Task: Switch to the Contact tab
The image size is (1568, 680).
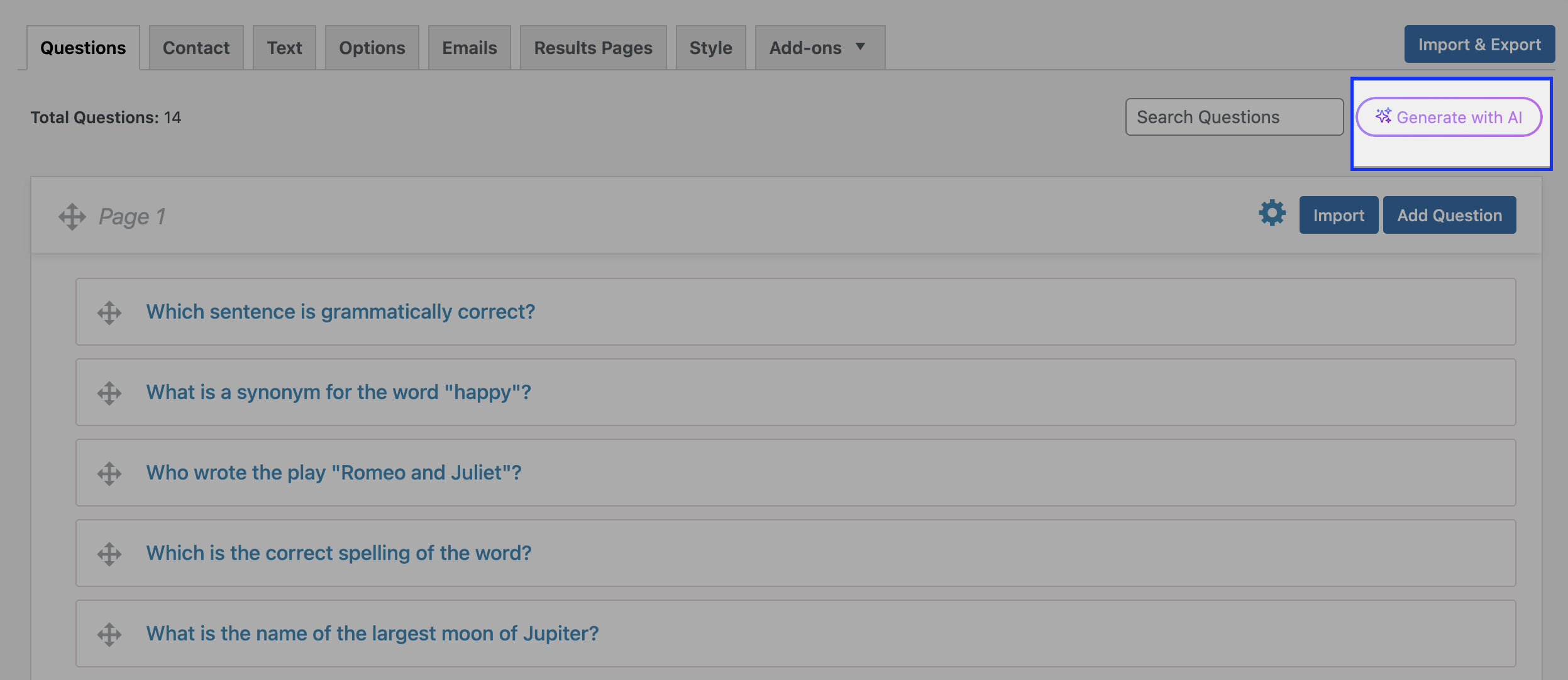Action: pyautogui.click(x=196, y=48)
